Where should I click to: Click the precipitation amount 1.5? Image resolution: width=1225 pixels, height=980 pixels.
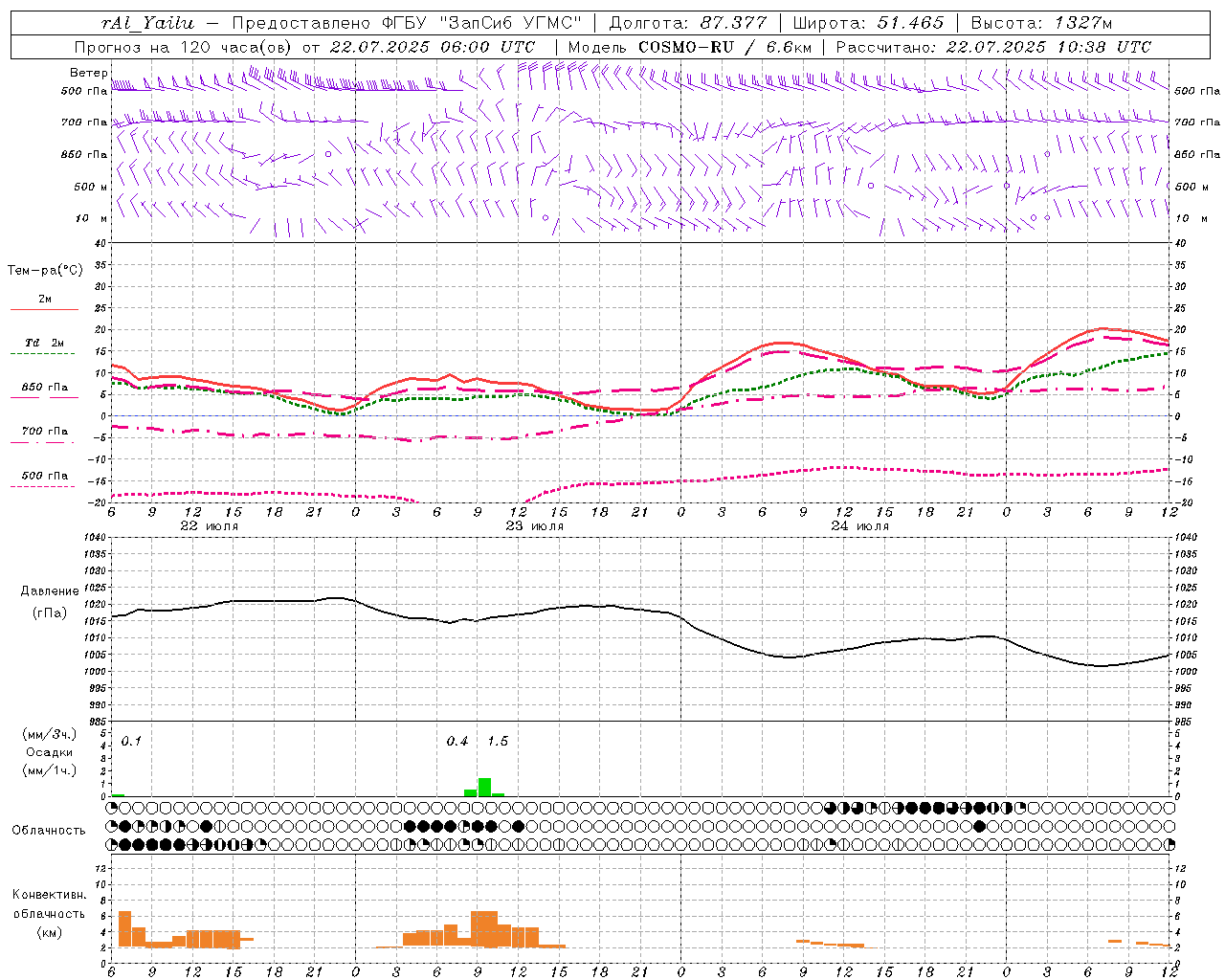click(x=498, y=742)
